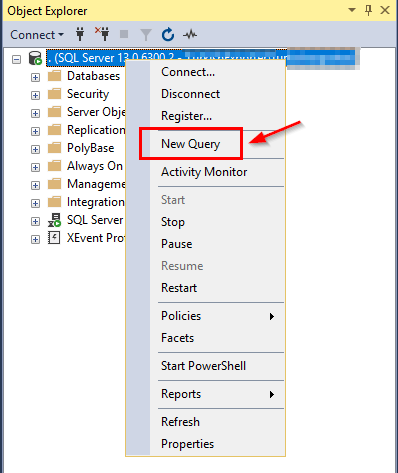Choose Restart from the context menu

[205, 288]
